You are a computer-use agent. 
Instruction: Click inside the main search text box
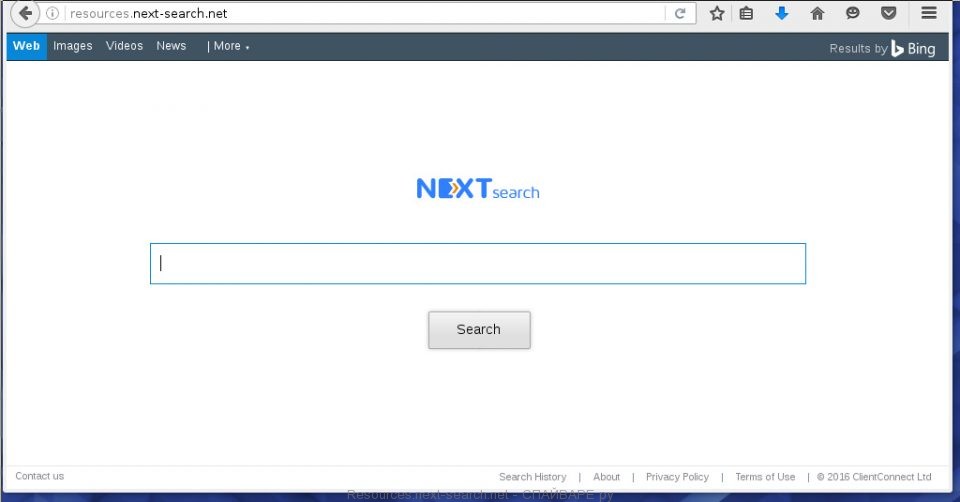point(478,264)
